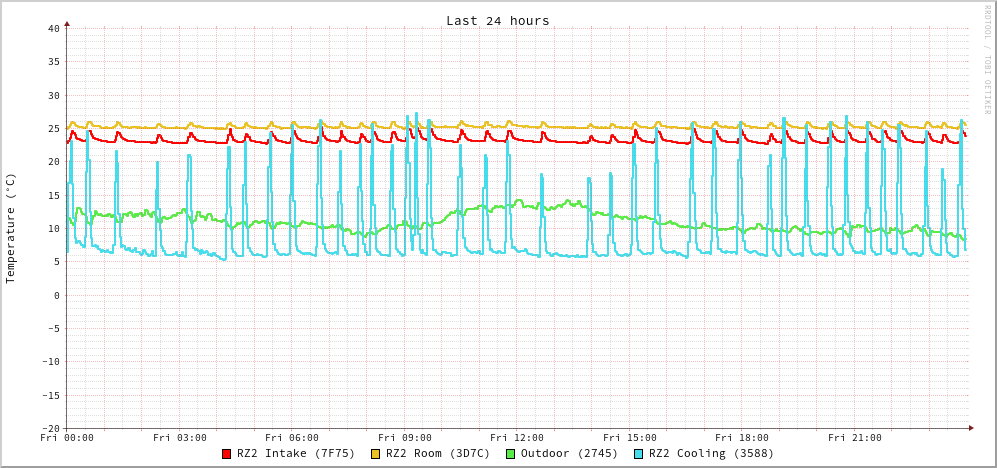This screenshot has width=997, height=468.
Task: Click the Fri 00:00 time axis label
Action: 67,438
